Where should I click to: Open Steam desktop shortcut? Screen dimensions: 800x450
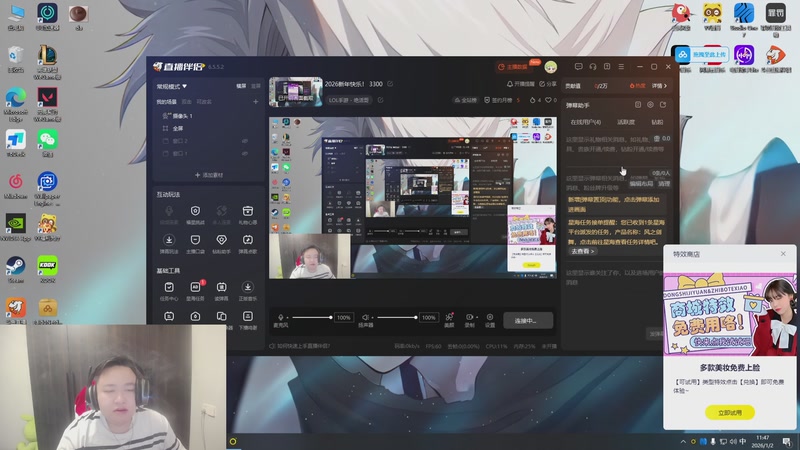click(15, 269)
